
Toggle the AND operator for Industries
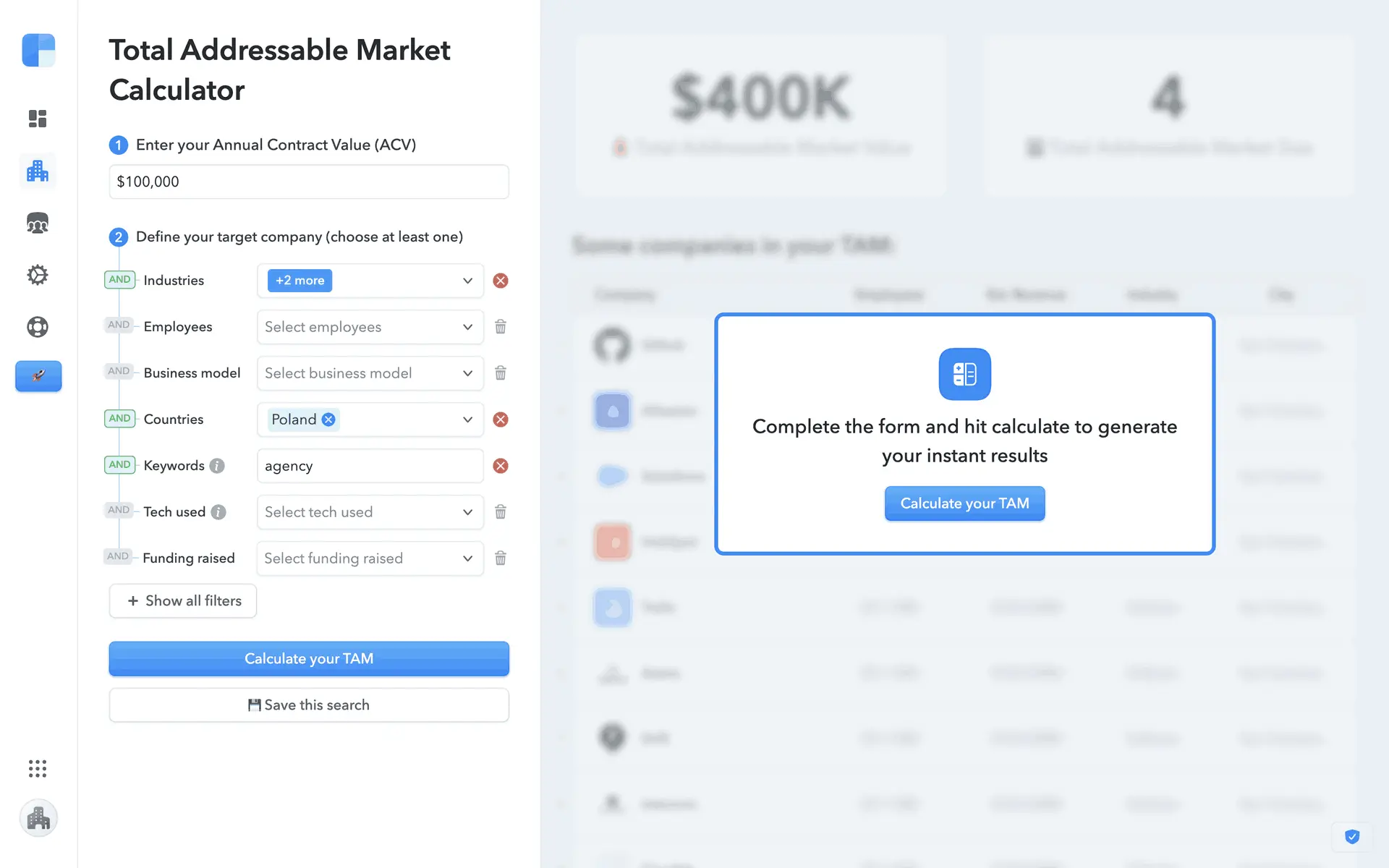119,280
